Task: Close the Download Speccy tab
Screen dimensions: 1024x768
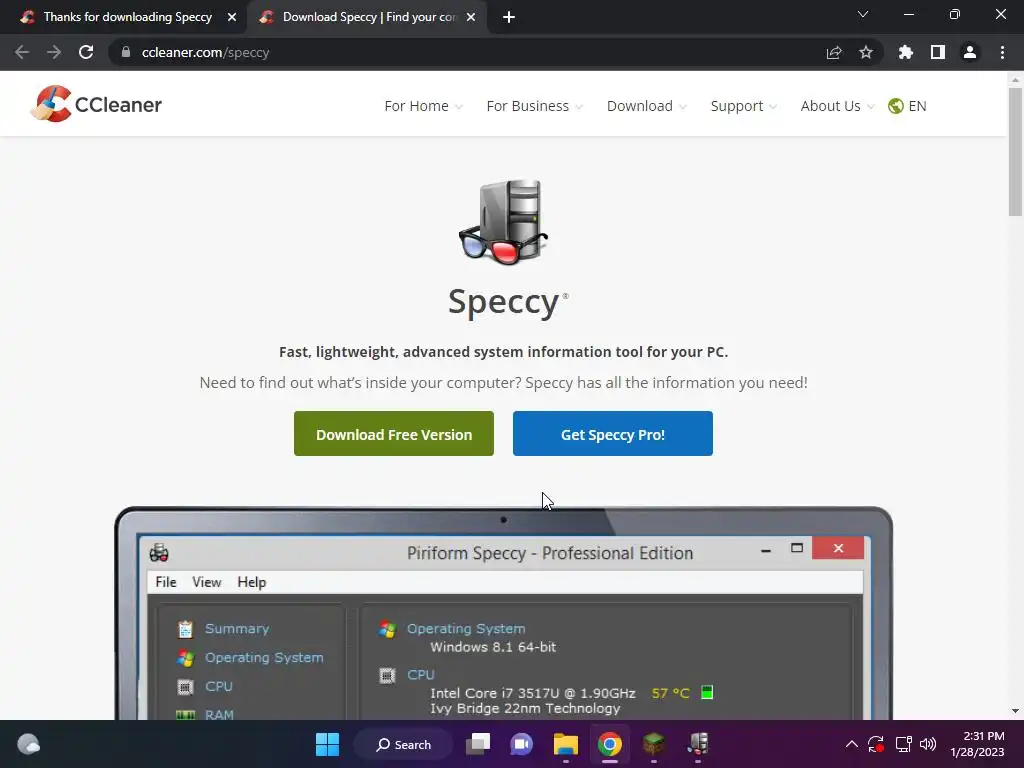Action: 471,17
